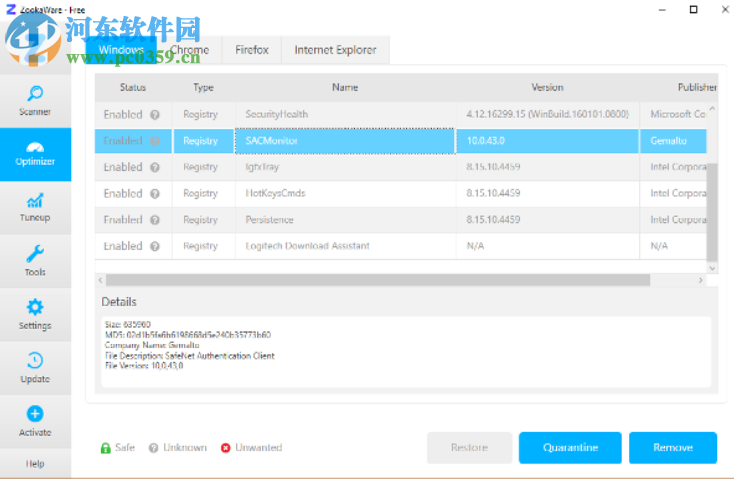Switch to the Internet Explorer tab

(x=335, y=50)
